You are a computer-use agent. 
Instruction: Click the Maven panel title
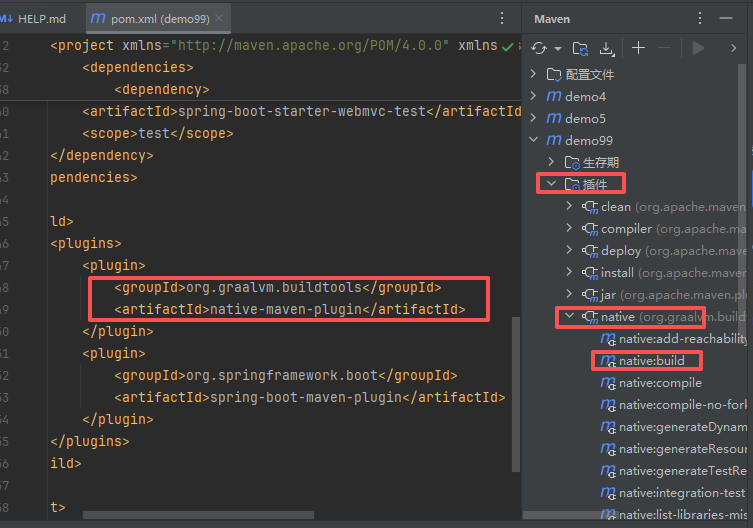tap(552, 19)
